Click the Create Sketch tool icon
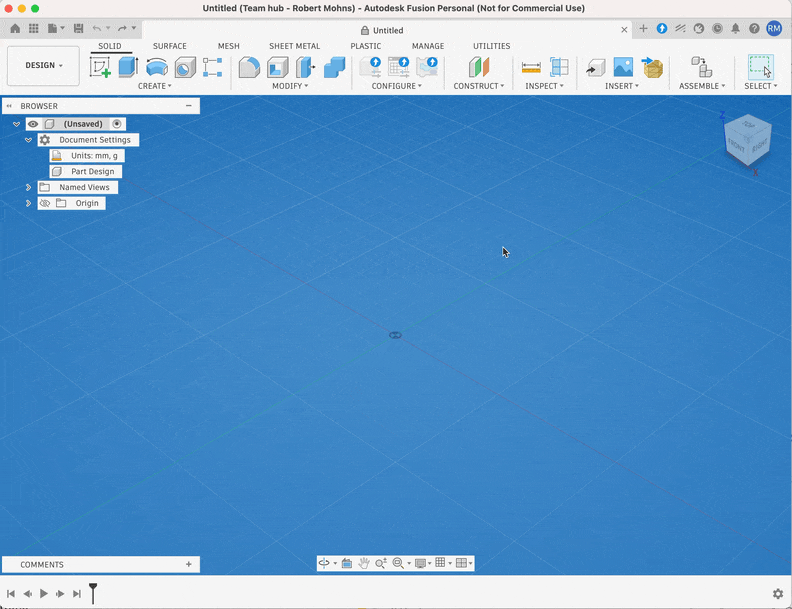 pyautogui.click(x=100, y=67)
